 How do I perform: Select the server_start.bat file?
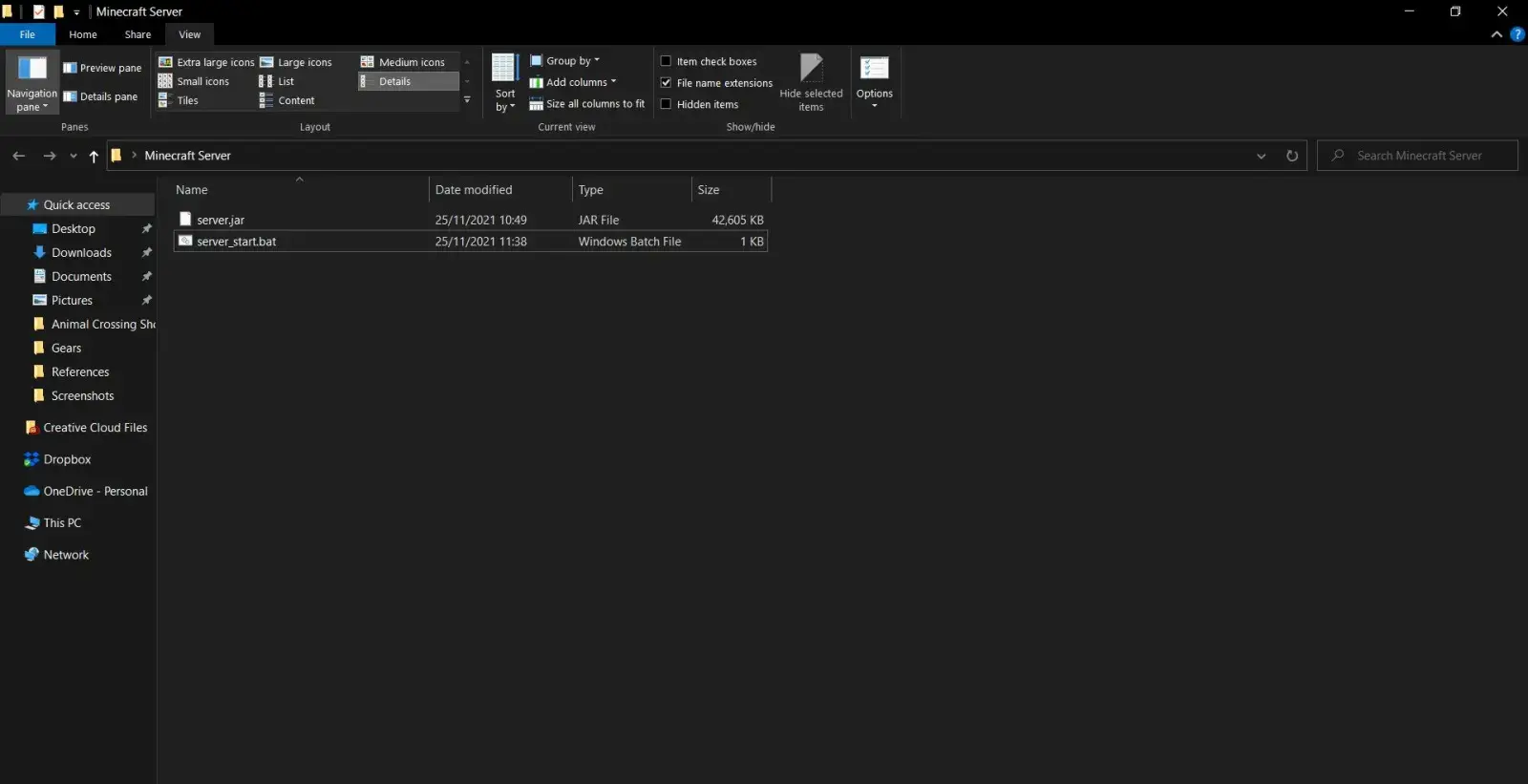point(236,242)
